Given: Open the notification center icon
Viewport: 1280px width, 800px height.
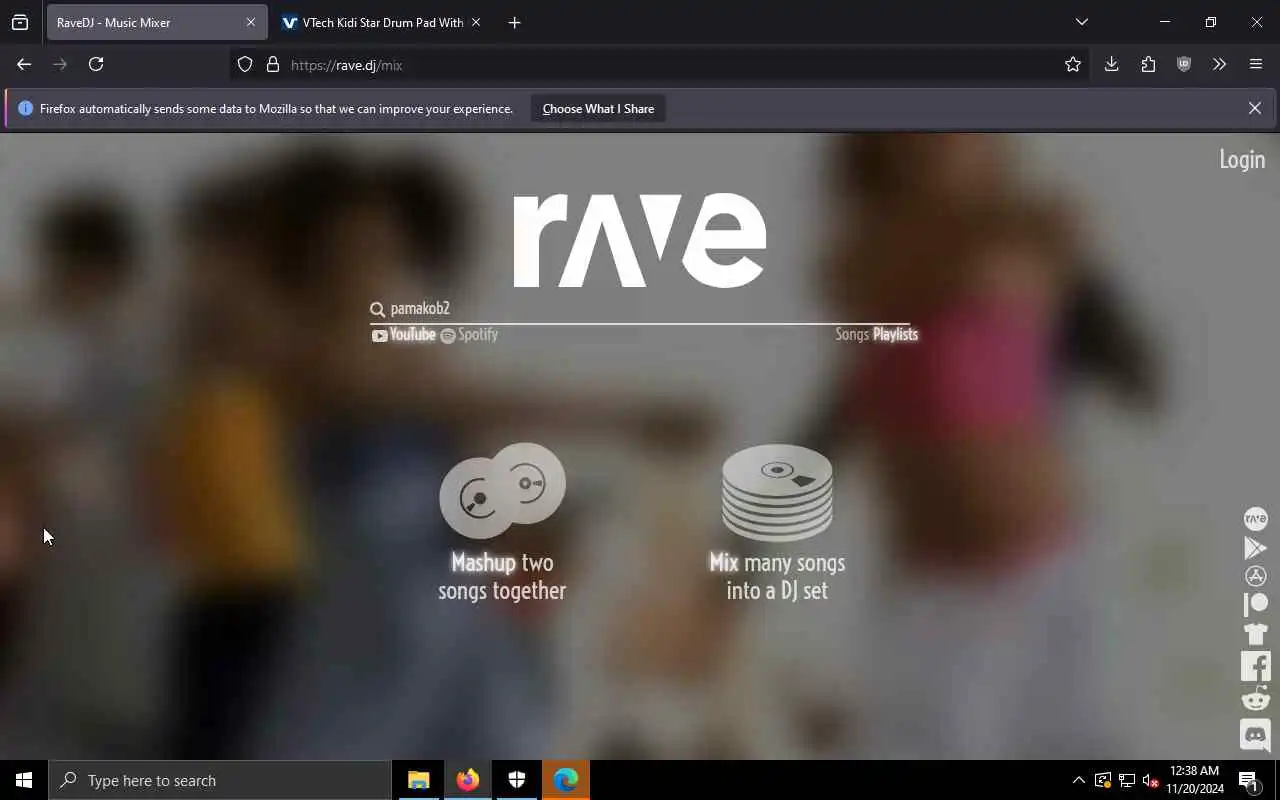Looking at the screenshot, I should [1249, 780].
